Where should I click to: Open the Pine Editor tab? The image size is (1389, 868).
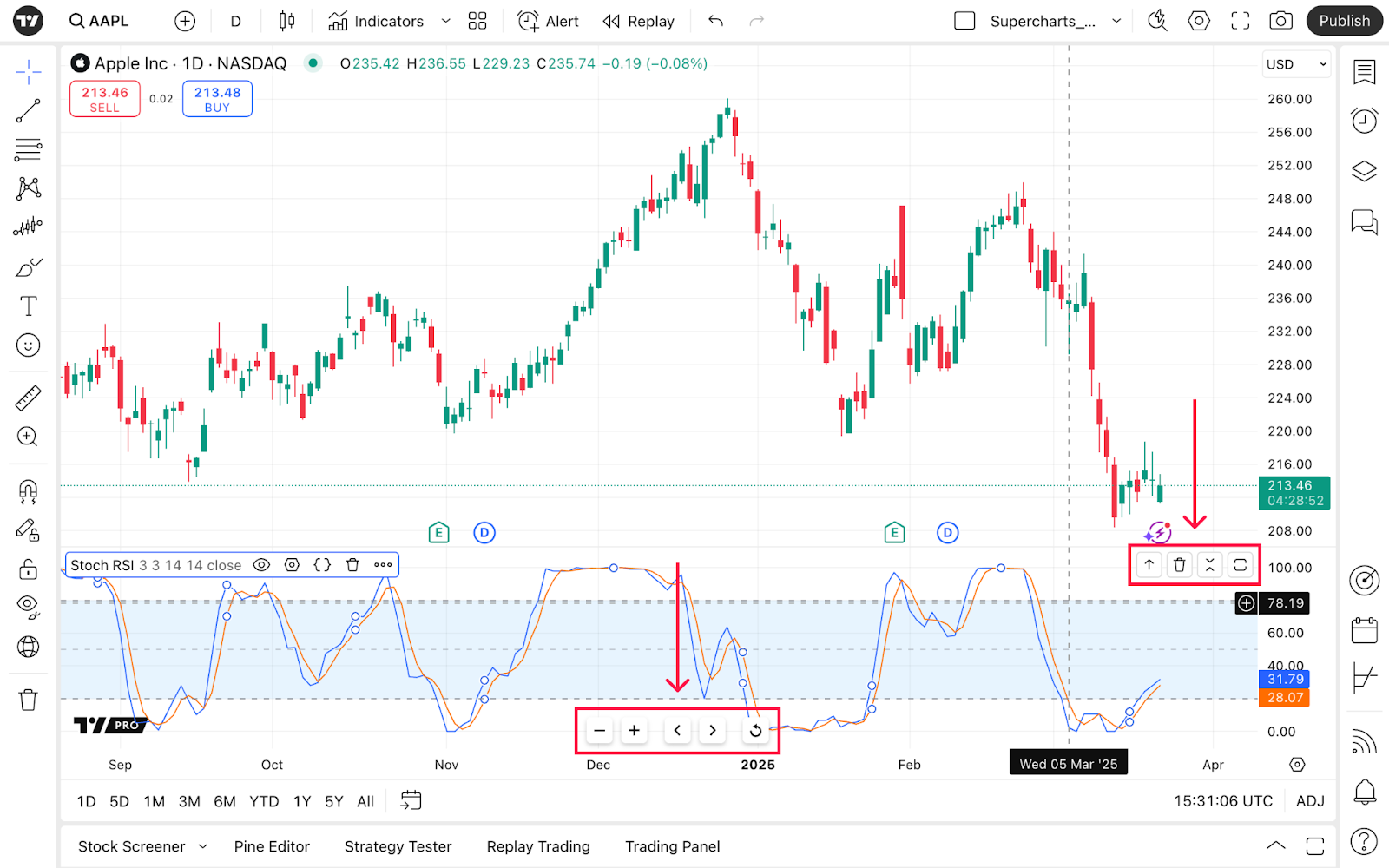coord(272,846)
